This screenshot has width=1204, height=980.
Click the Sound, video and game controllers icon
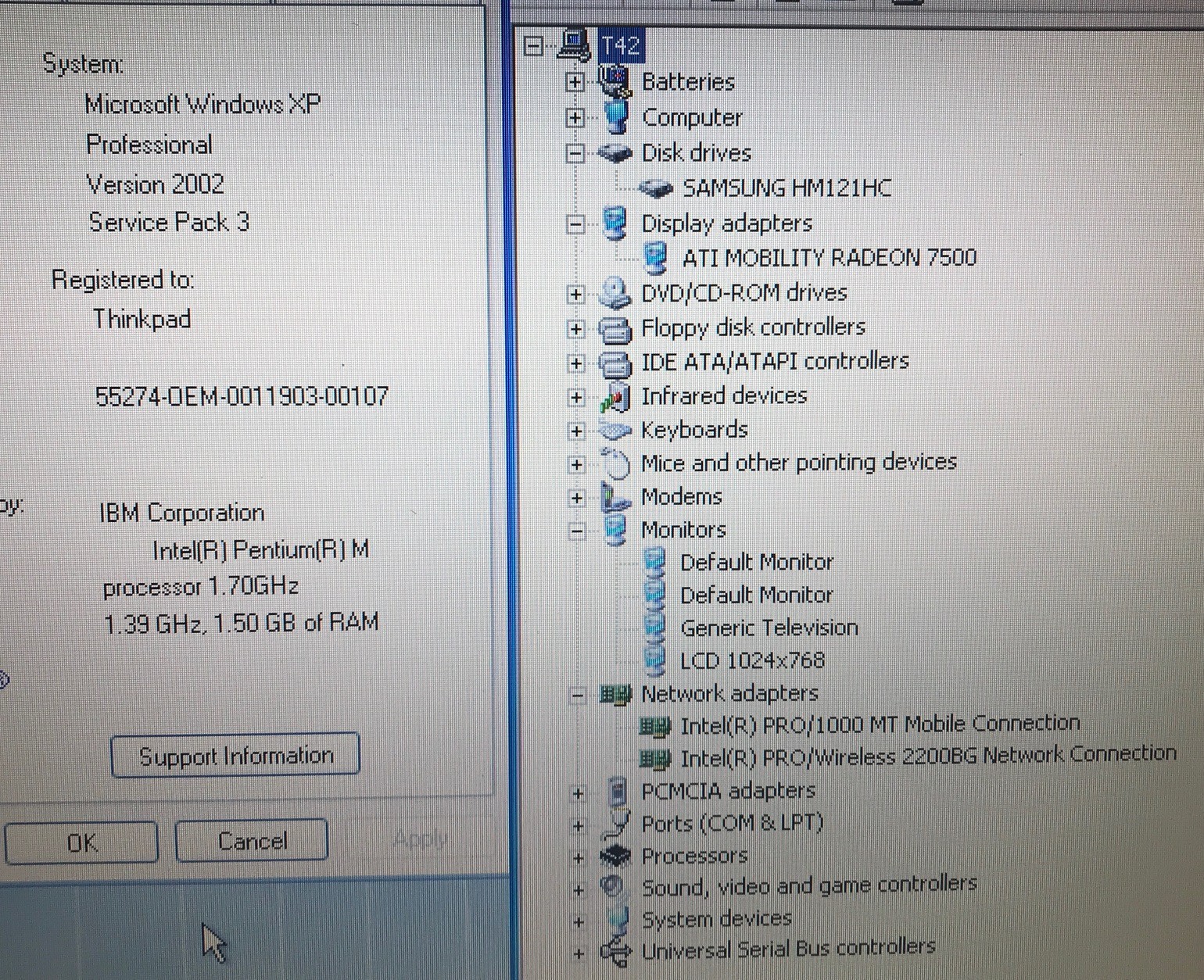click(614, 887)
